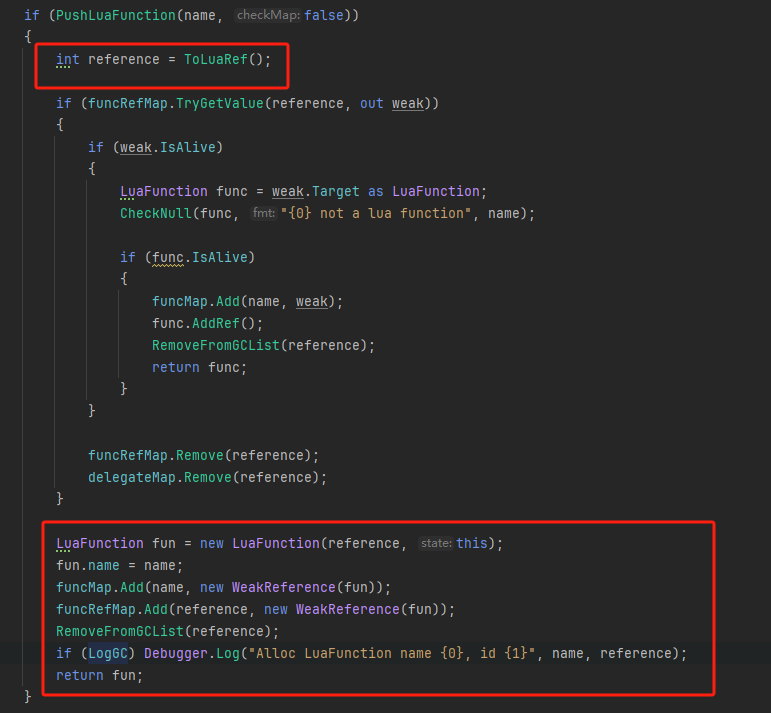Click the return fun statement
This screenshot has height=713, width=771.
click(x=100, y=676)
